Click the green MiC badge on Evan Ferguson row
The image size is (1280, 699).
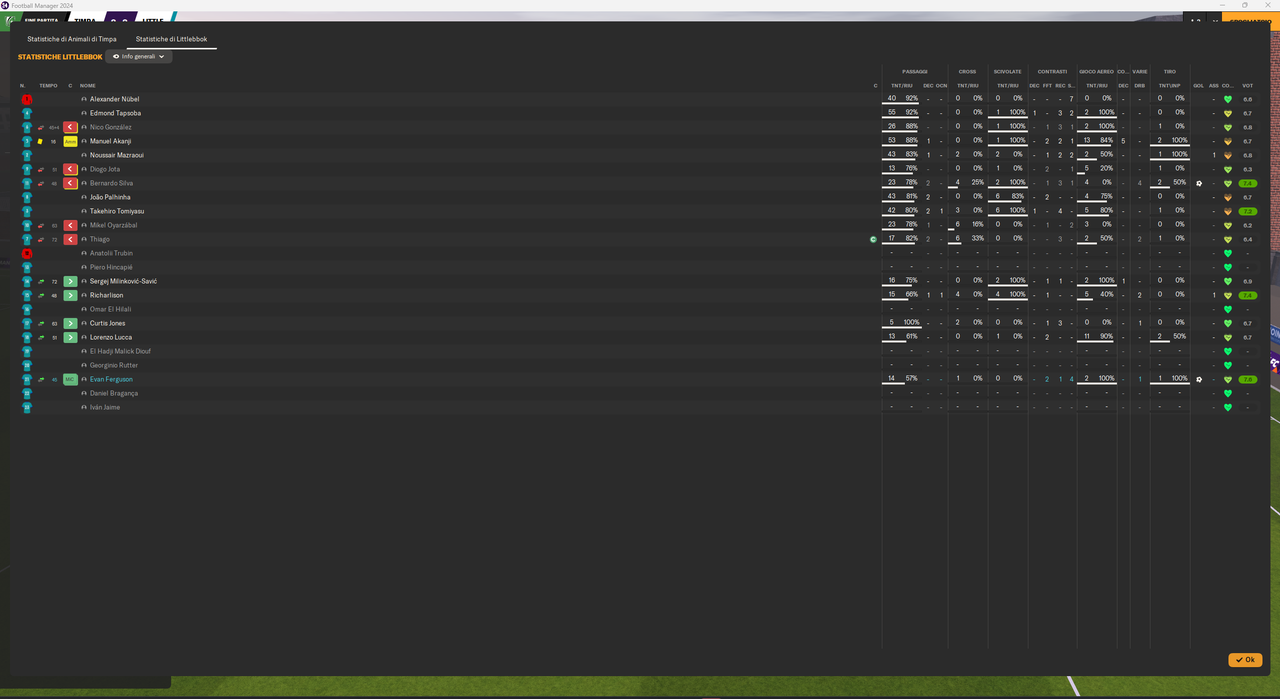(70, 379)
